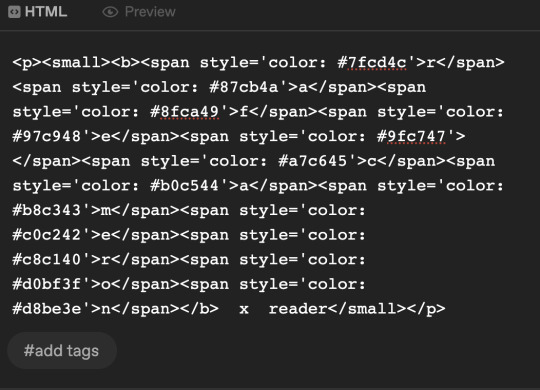Screen dimensions: 540x390
Task: Click the closing </b> tag
Action: [199, 309]
